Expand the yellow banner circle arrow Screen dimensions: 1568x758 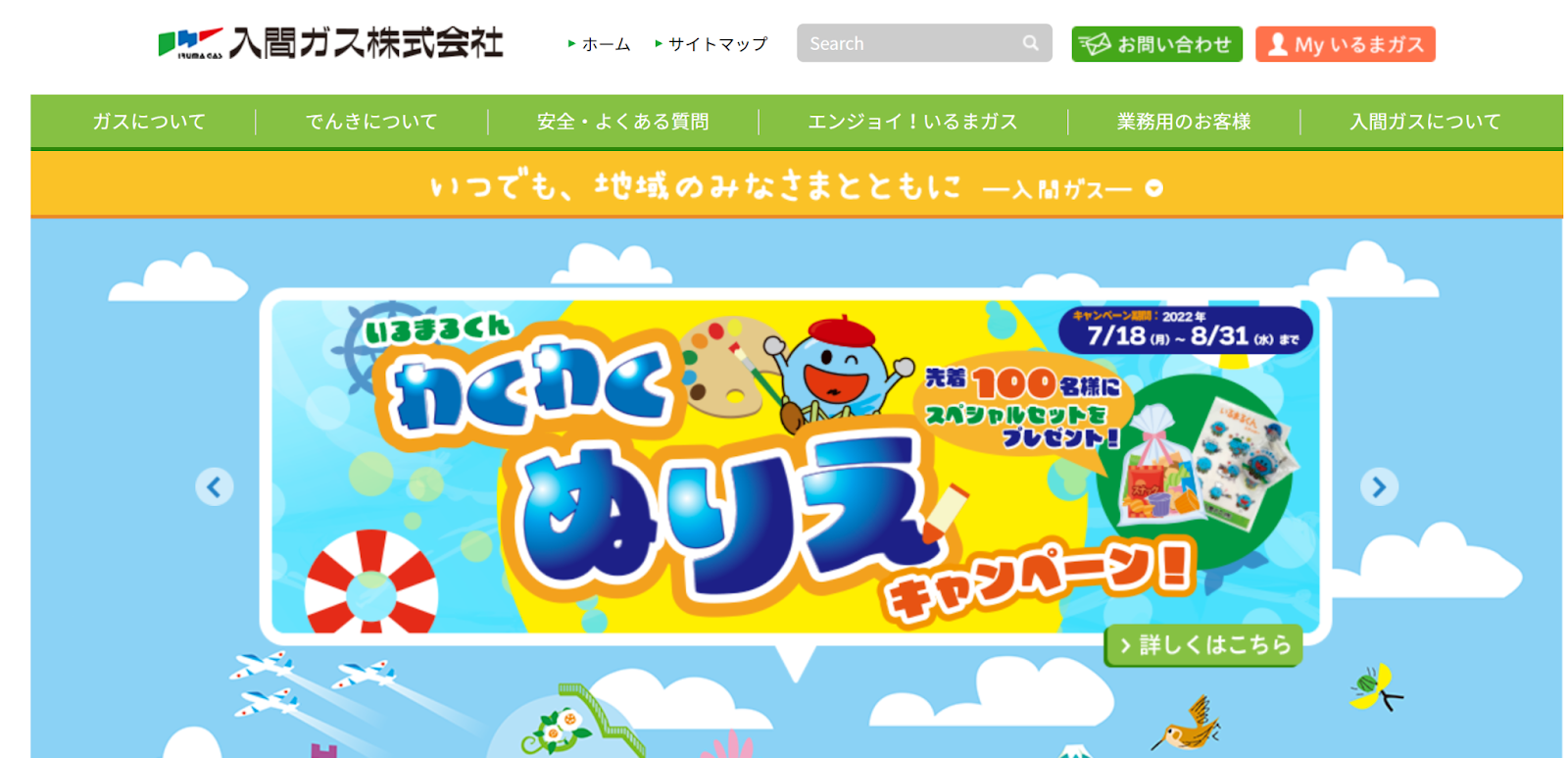click(x=1154, y=188)
